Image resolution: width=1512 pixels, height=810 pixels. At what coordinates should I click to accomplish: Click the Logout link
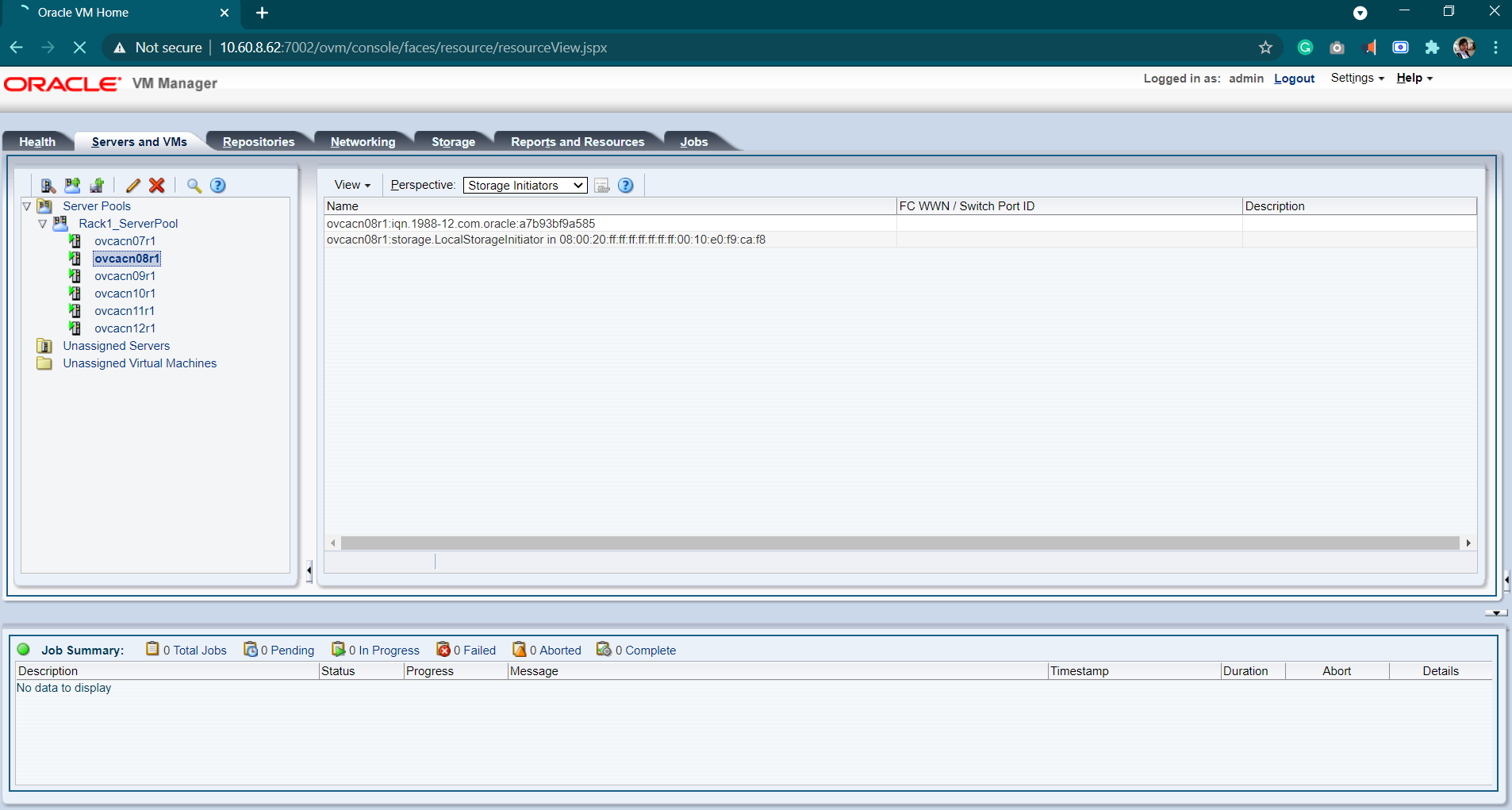point(1294,79)
